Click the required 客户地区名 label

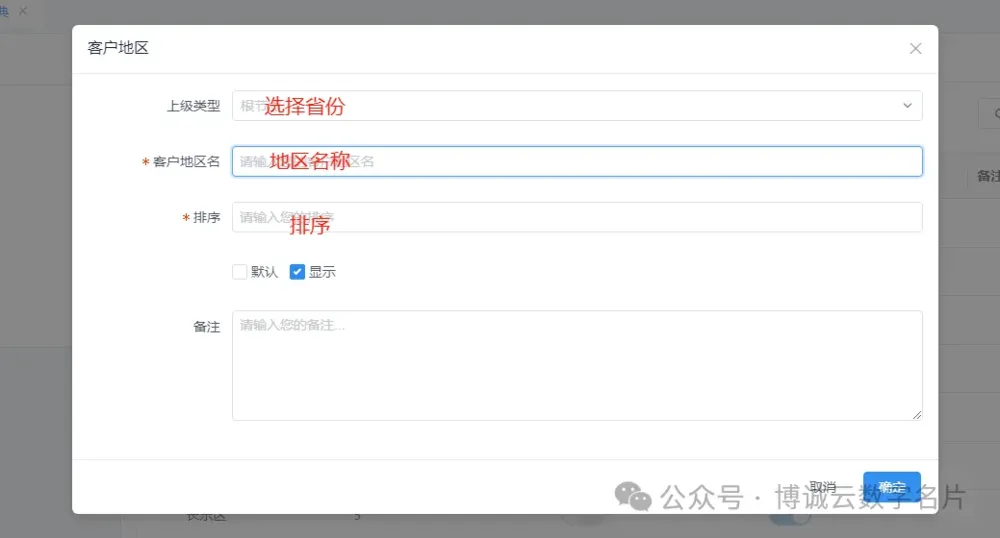point(186,162)
